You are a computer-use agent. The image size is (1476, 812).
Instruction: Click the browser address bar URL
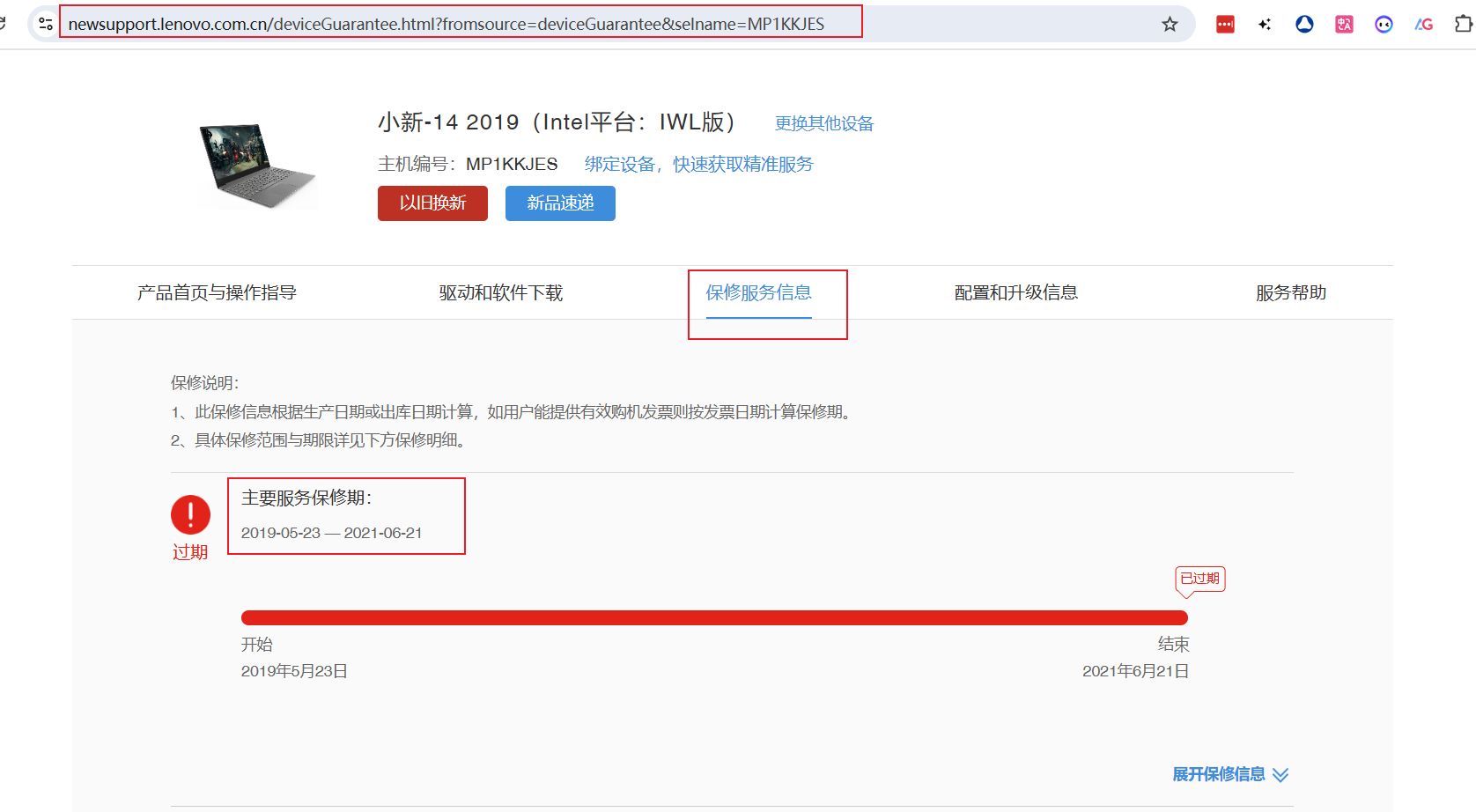point(446,24)
